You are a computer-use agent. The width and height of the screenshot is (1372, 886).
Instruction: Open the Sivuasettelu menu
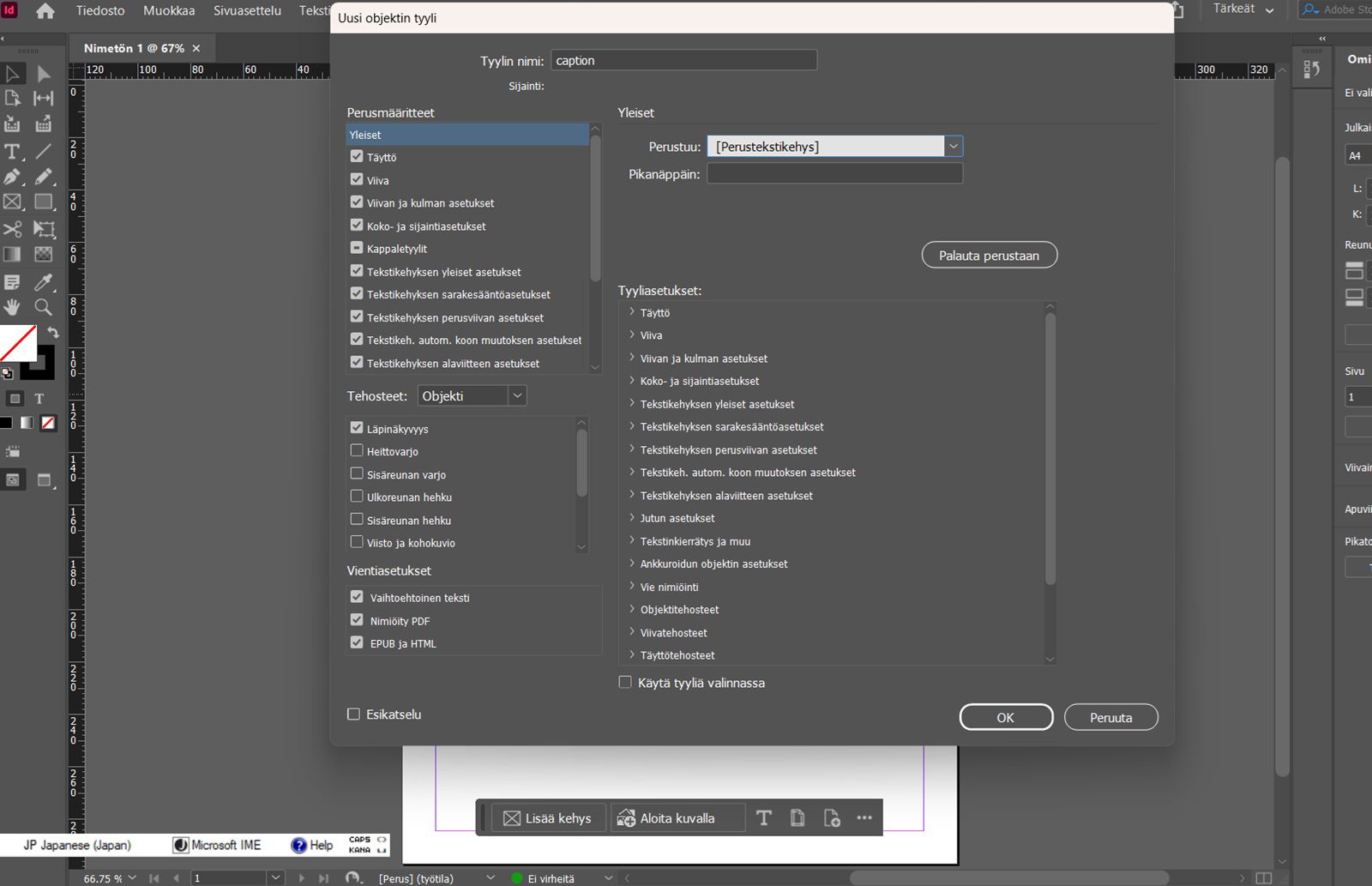(x=247, y=11)
